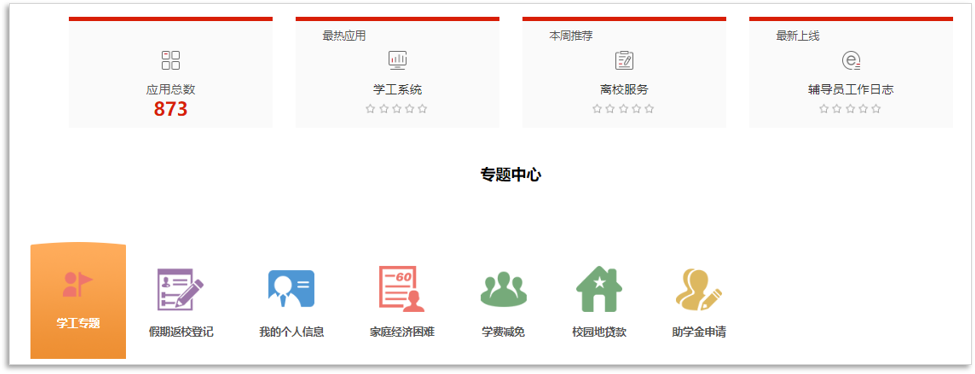Image resolution: width=975 pixels, height=374 pixels.
Task: Click the 应用总数 grid icon
Action: 170,60
